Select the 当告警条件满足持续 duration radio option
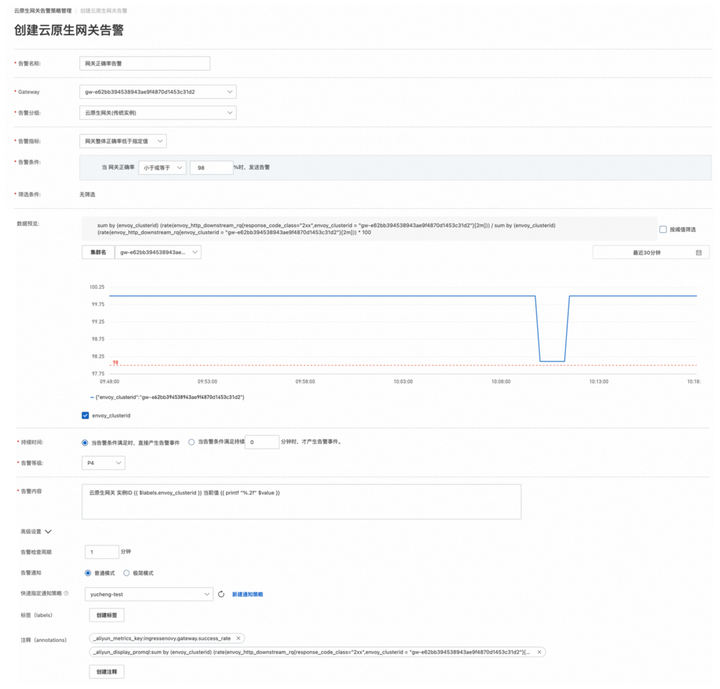Image resolution: width=720 pixels, height=689 pixels. [191, 442]
